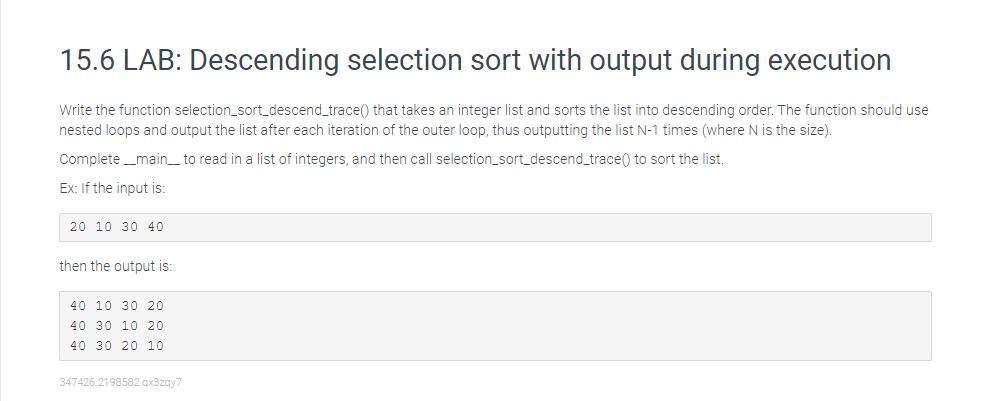Click the empty area of the input example box
991x401 pixels.
(x=547, y=227)
